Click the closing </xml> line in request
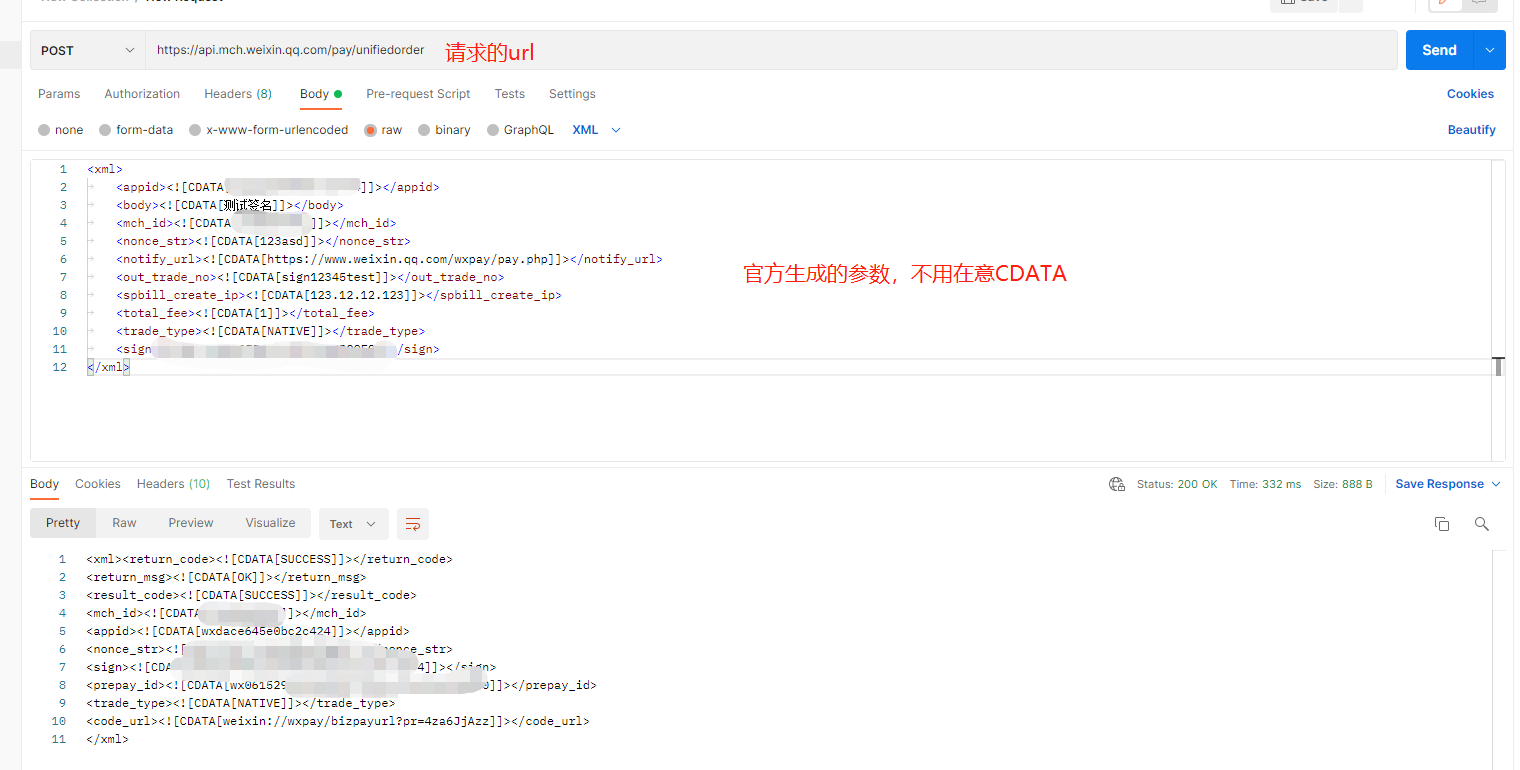The image size is (1520, 770). click(x=108, y=367)
